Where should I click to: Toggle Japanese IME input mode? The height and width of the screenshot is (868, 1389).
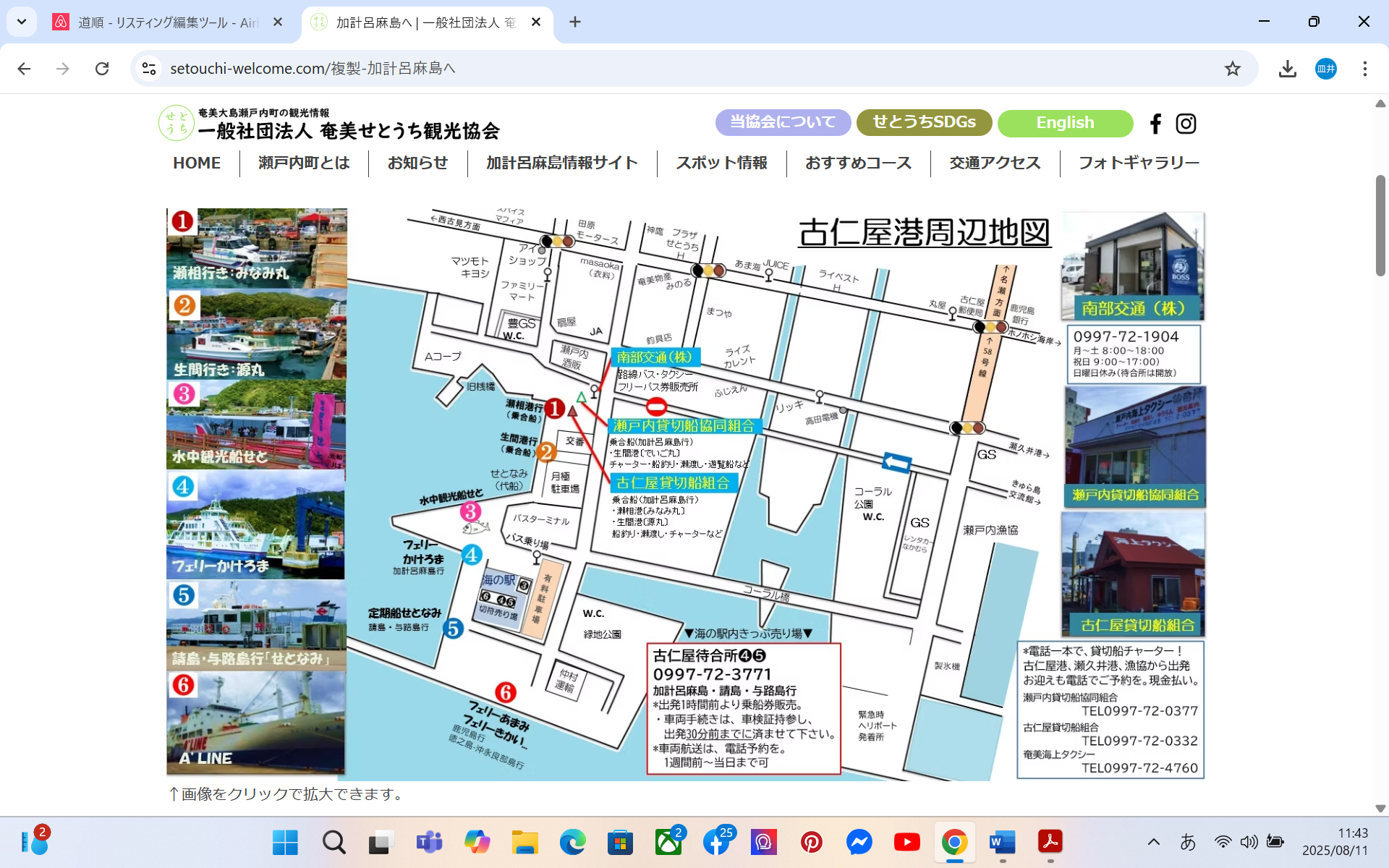click(1187, 842)
